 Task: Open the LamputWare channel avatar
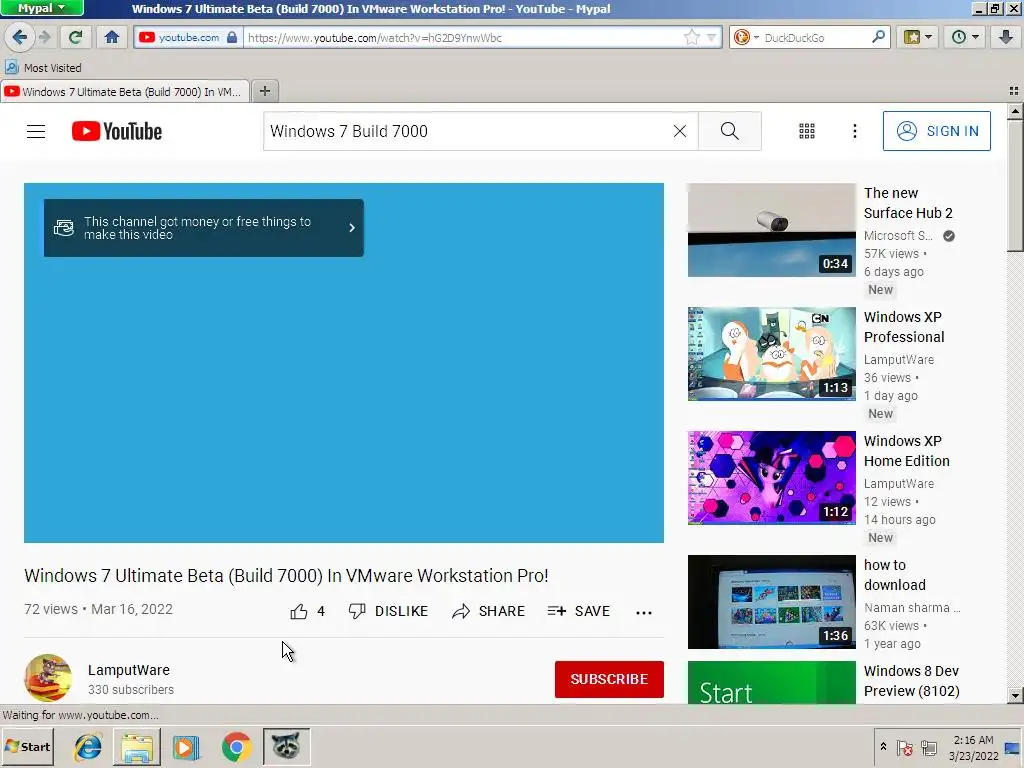click(x=48, y=678)
